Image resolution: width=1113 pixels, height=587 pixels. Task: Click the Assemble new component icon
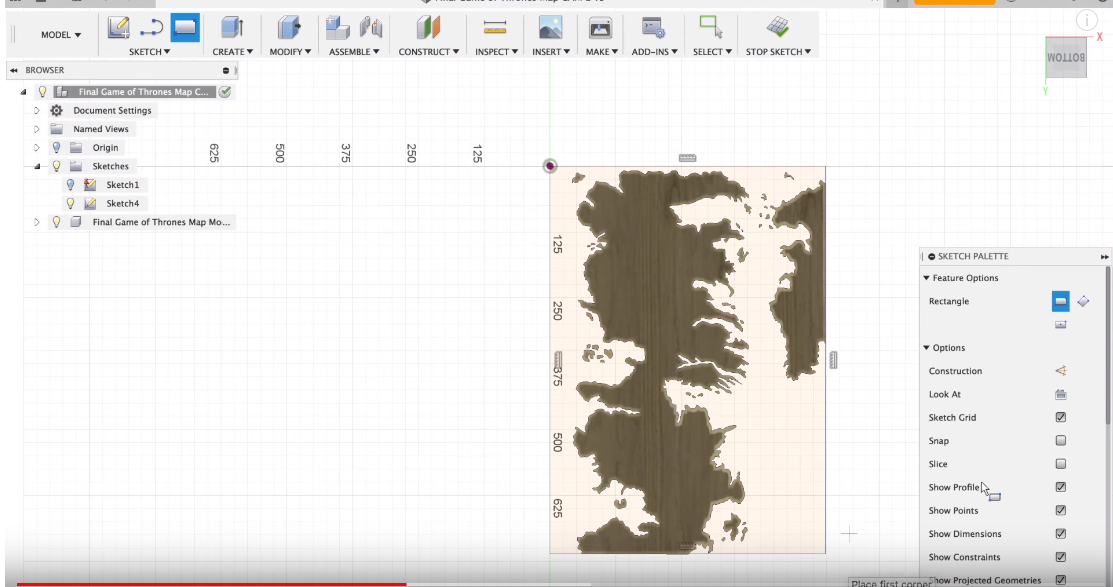[338, 28]
